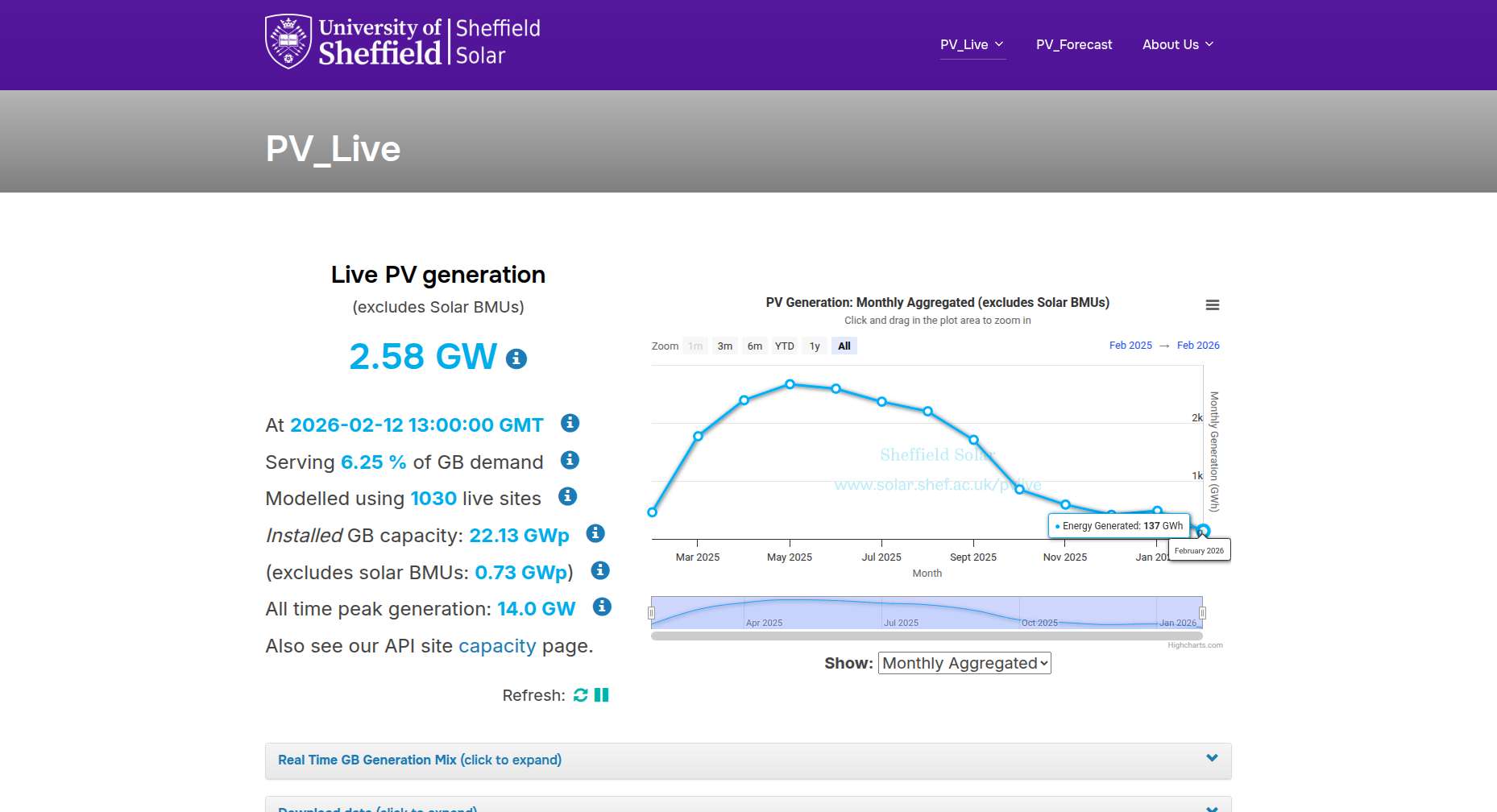Open the About Us dropdown menu
This screenshot has height=812, width=1497.
click(1177, 45)
